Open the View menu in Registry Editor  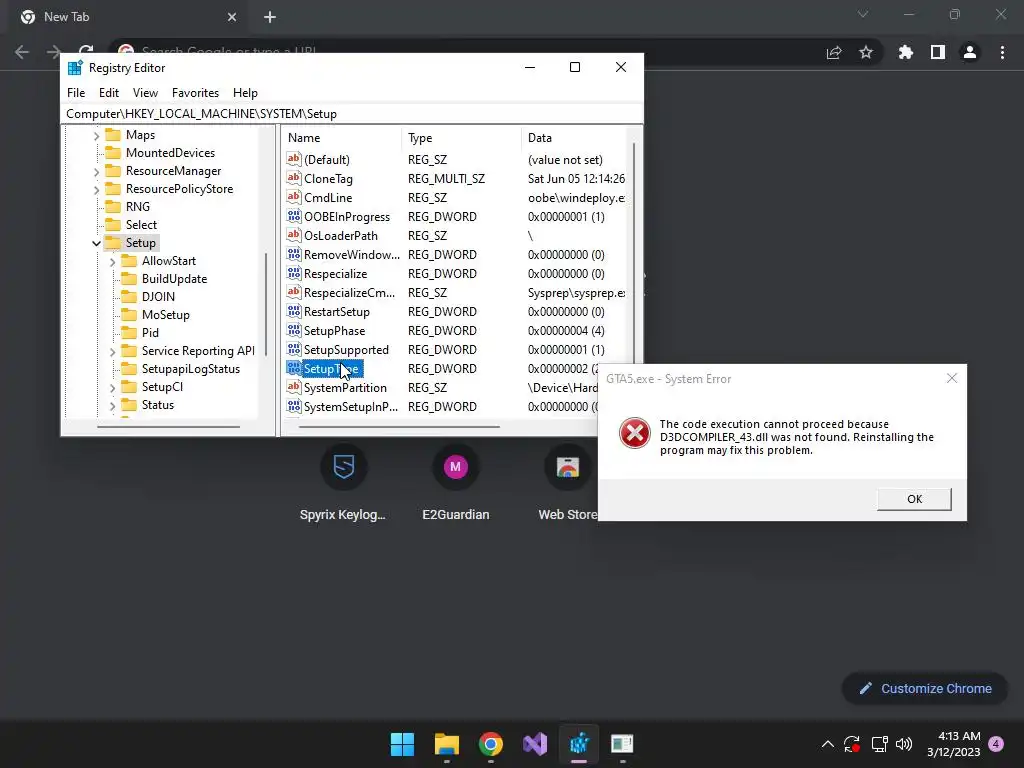tap(145, 93)
